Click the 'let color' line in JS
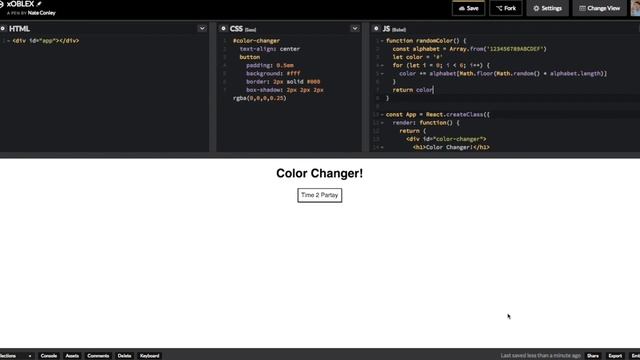Screen dimensions: 640x360 418,57
